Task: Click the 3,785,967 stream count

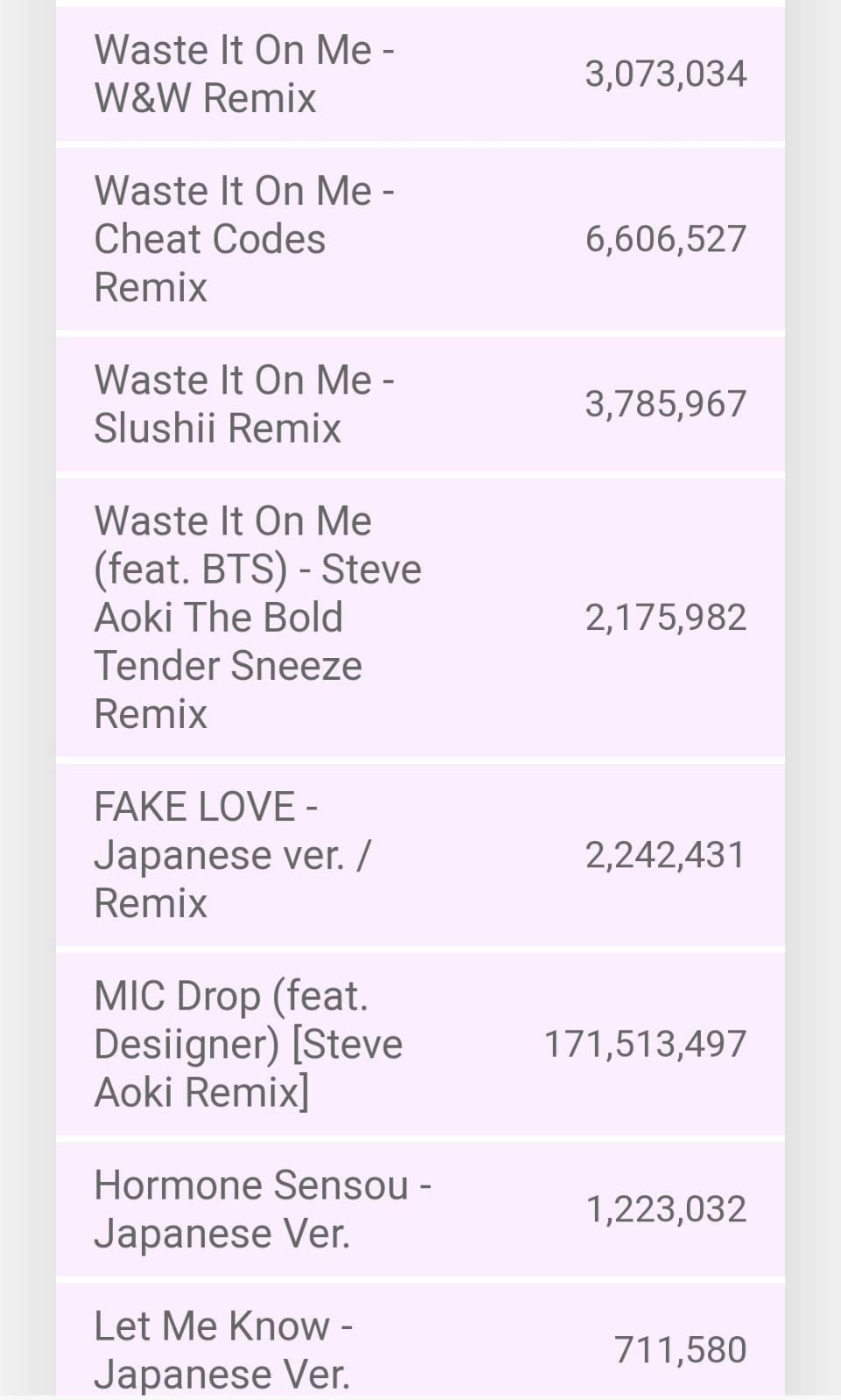Action: click(665, 403)
